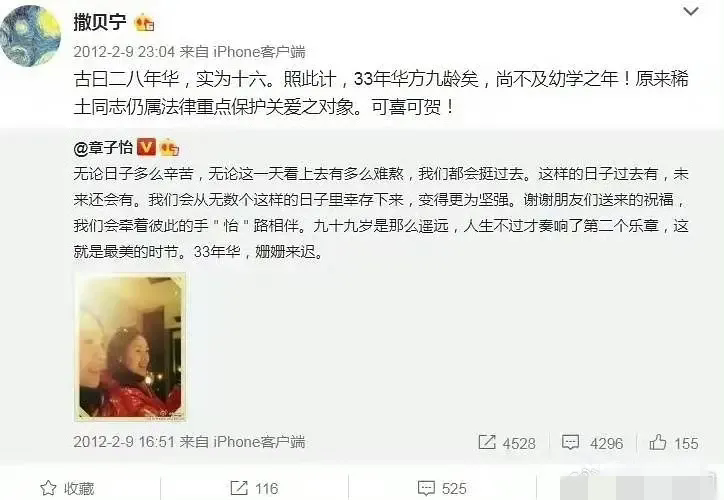Repost this weibo showing 116 reposts
The height and width of the screenshot is (500, 724).
[x=254, y=488]
